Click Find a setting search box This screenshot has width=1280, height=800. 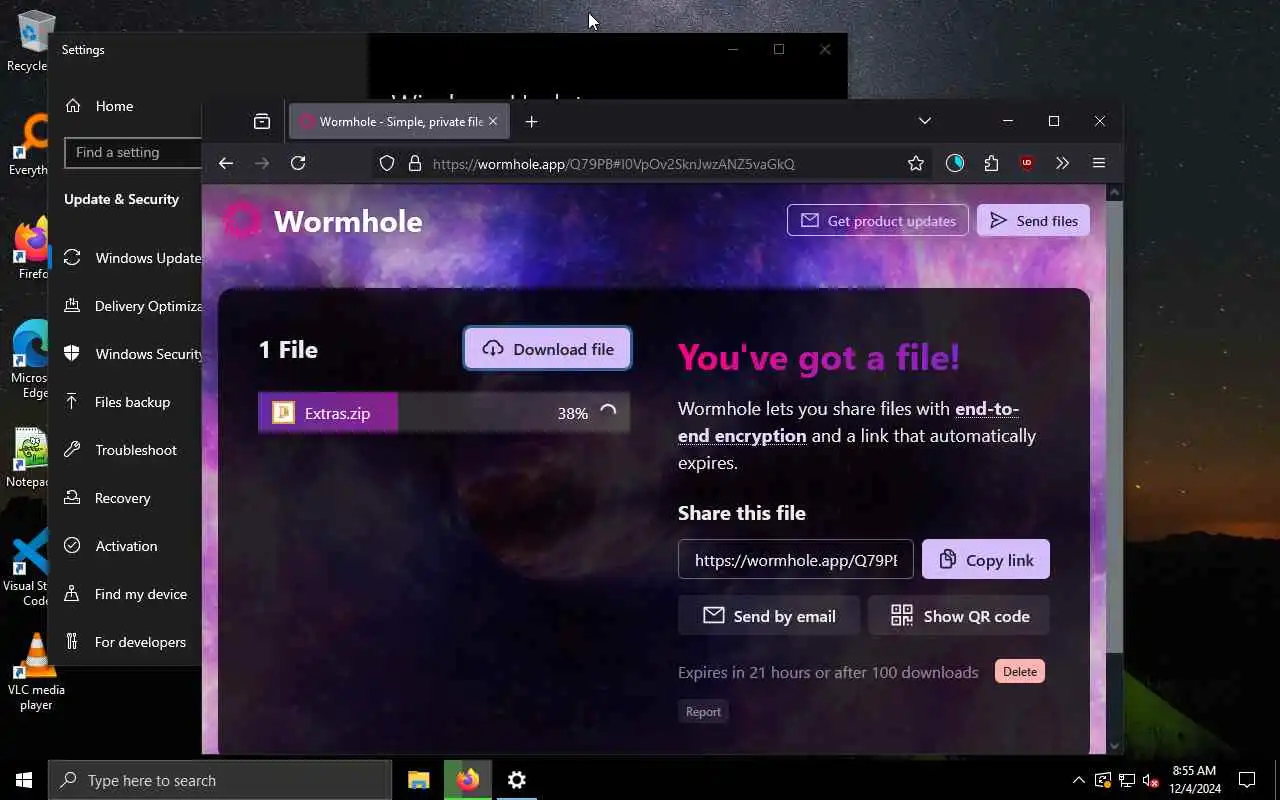(133, 152)
